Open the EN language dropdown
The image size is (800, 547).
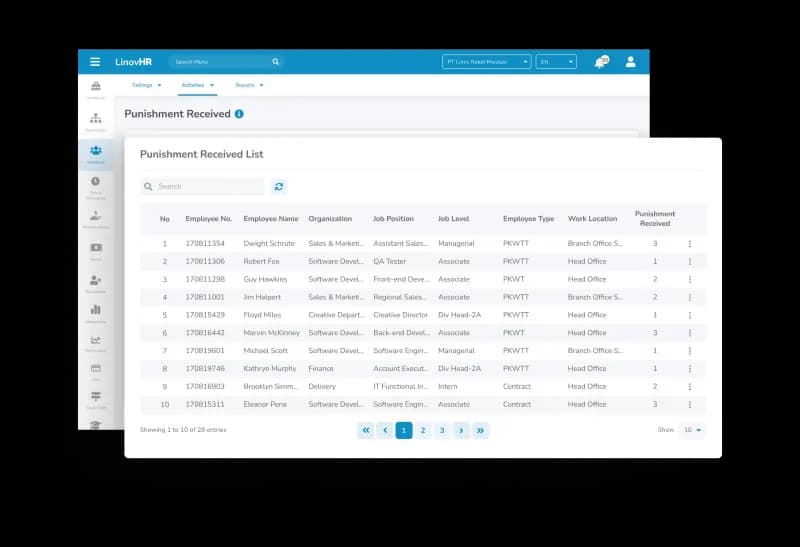[556, 62]
